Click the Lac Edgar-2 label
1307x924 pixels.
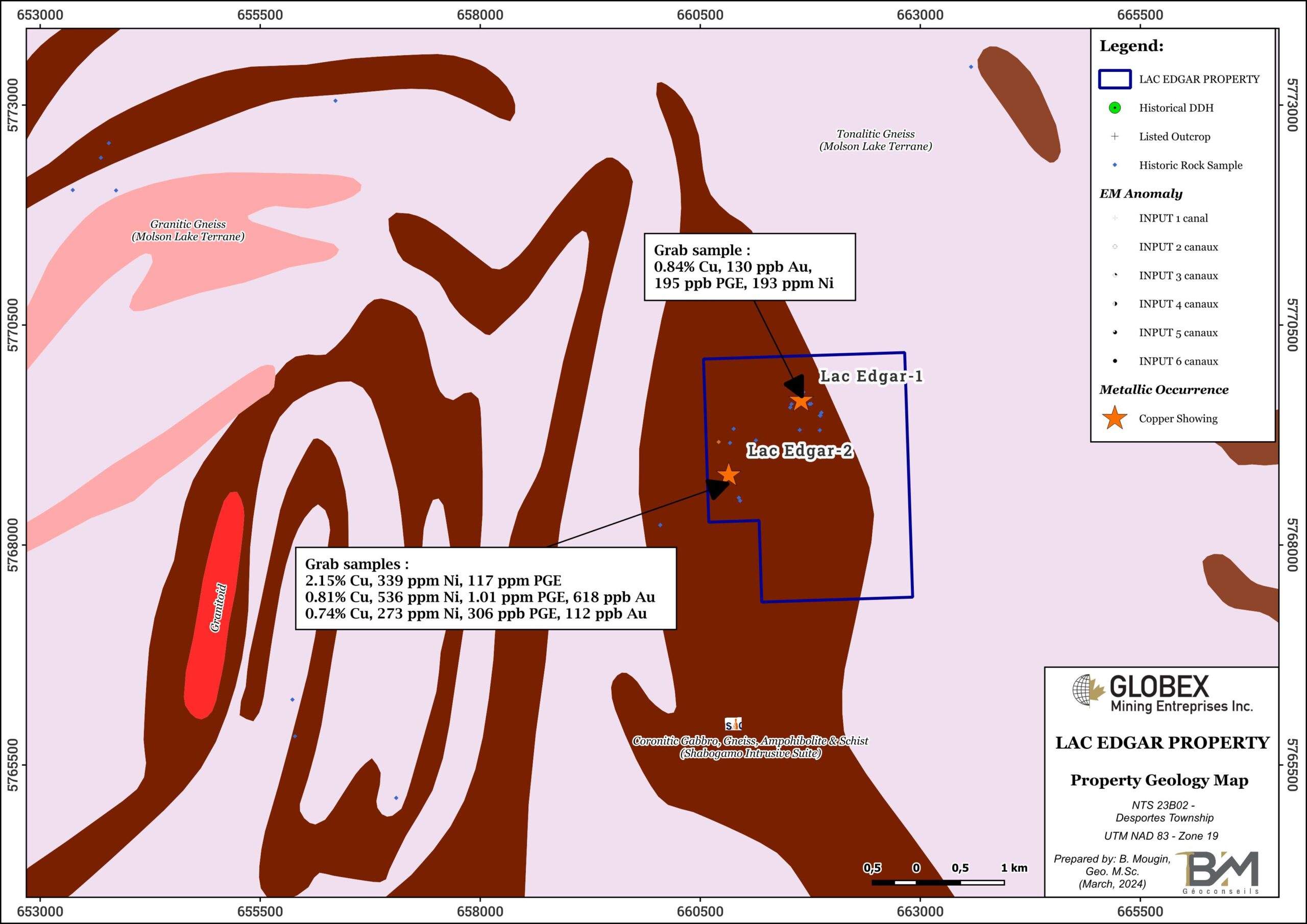[800, 450]
